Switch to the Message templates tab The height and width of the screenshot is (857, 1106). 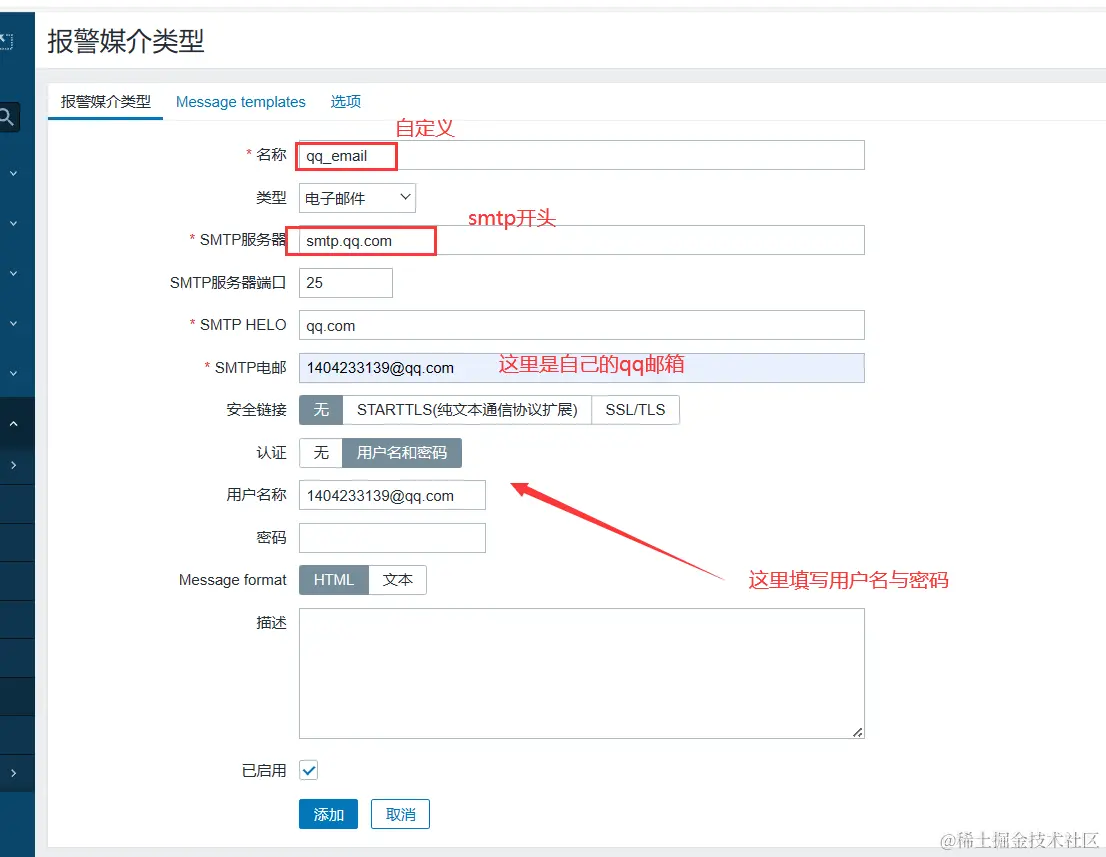click(x=241, y=102)
